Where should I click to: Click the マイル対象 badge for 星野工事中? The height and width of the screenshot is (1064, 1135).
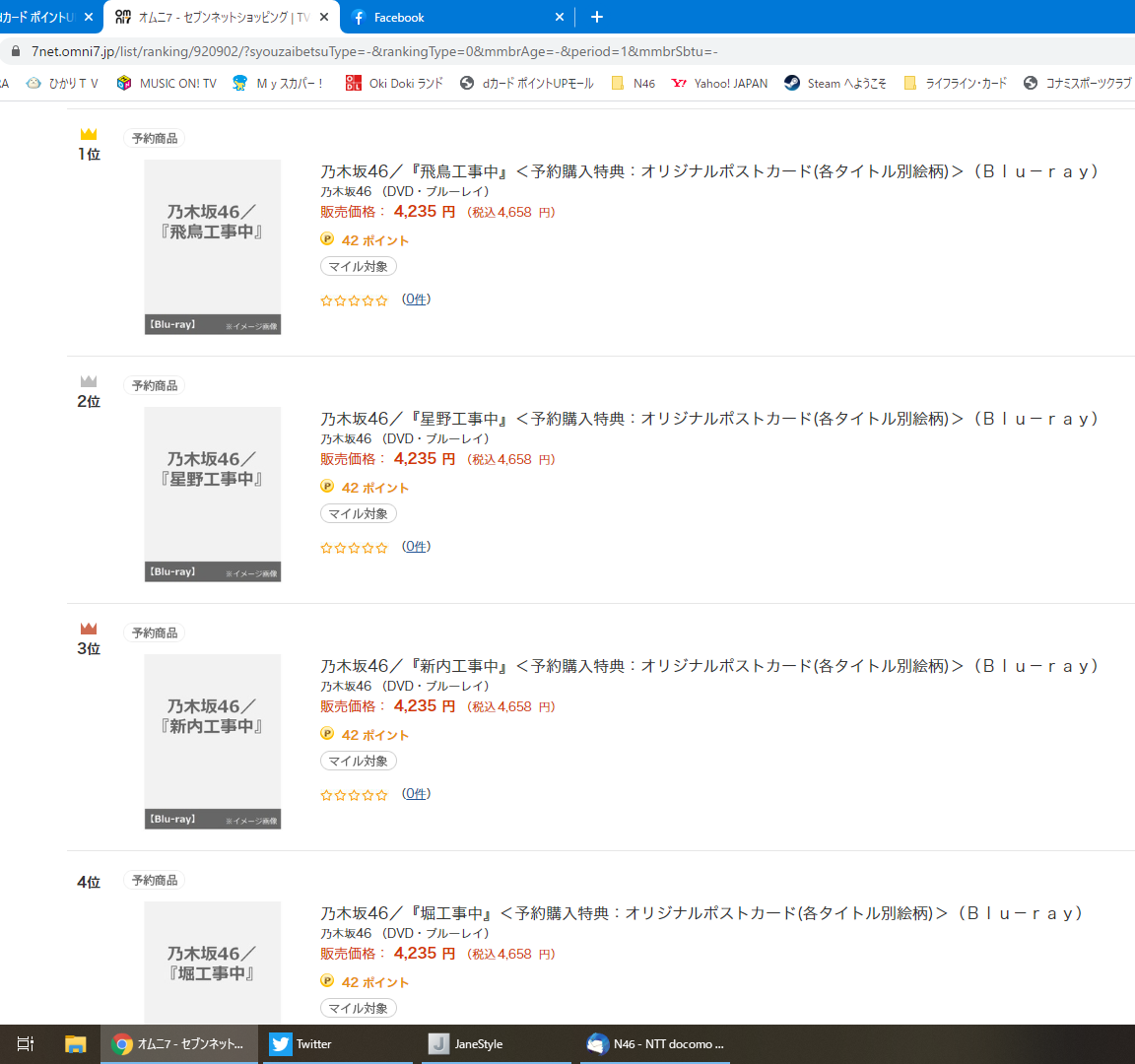(x=359, y=514)
